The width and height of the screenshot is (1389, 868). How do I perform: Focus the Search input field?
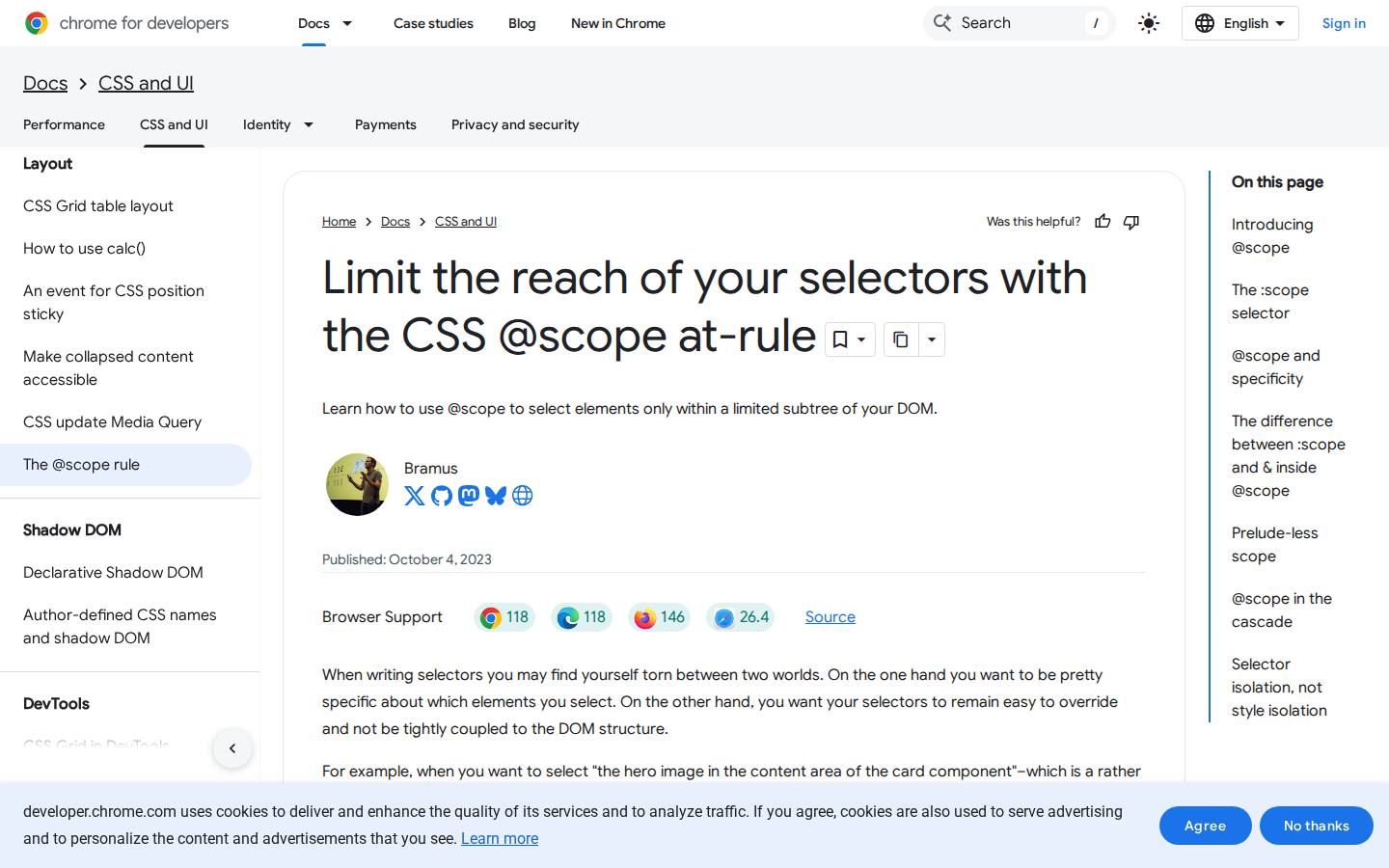click(x=1020, y=23)
